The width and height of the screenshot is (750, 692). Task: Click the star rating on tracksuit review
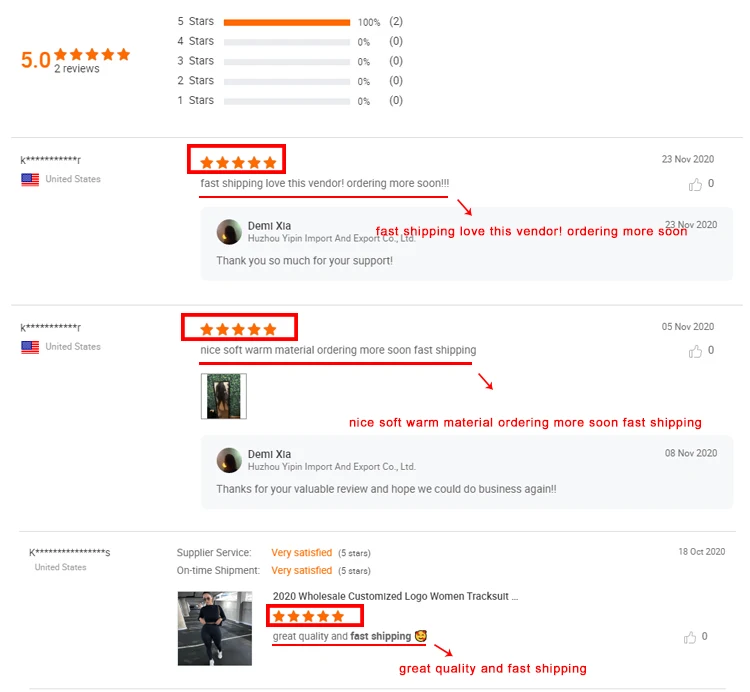[x=308, y=616]
